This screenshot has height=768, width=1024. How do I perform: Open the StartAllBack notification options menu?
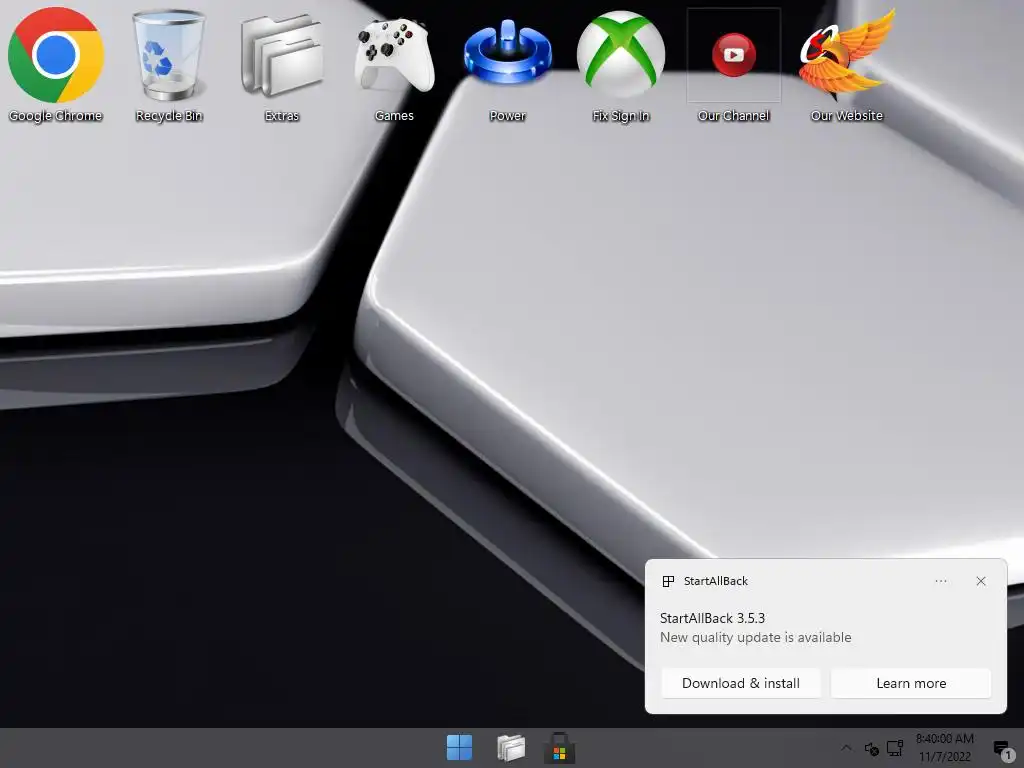click(x=940, y=581)
